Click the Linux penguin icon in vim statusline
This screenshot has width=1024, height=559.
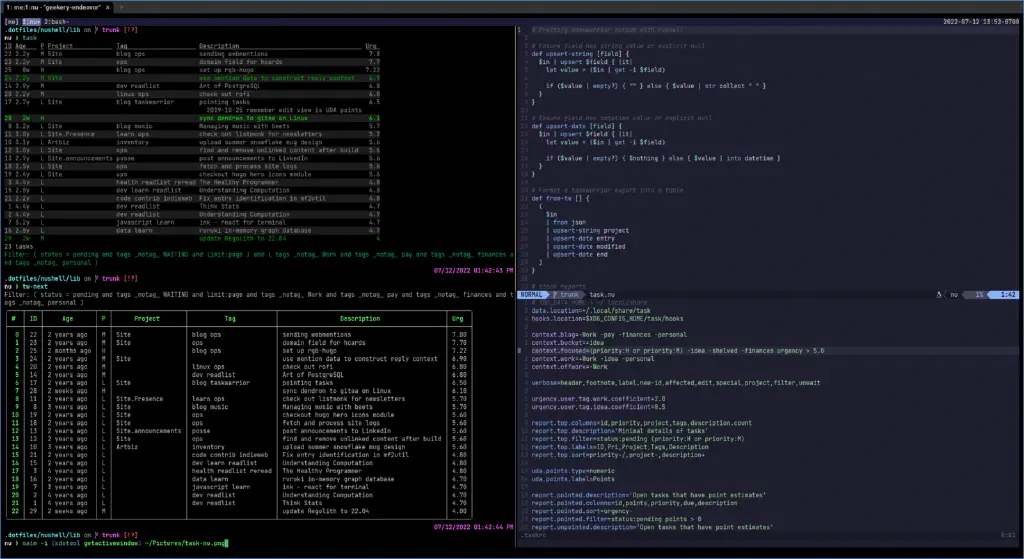click(x=939, y=295)
